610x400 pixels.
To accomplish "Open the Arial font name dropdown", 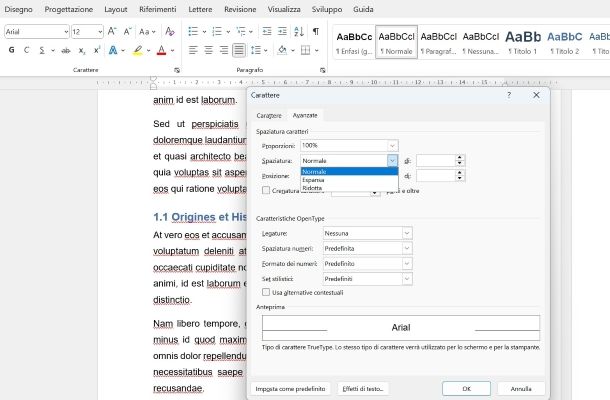I will (x=66, y=32).
